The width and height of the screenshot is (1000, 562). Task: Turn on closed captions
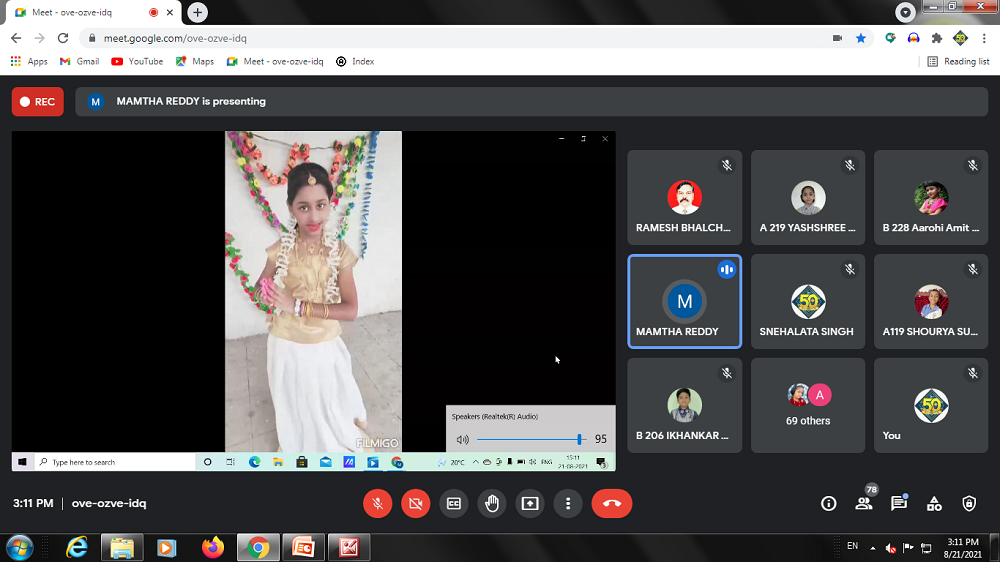453,504
